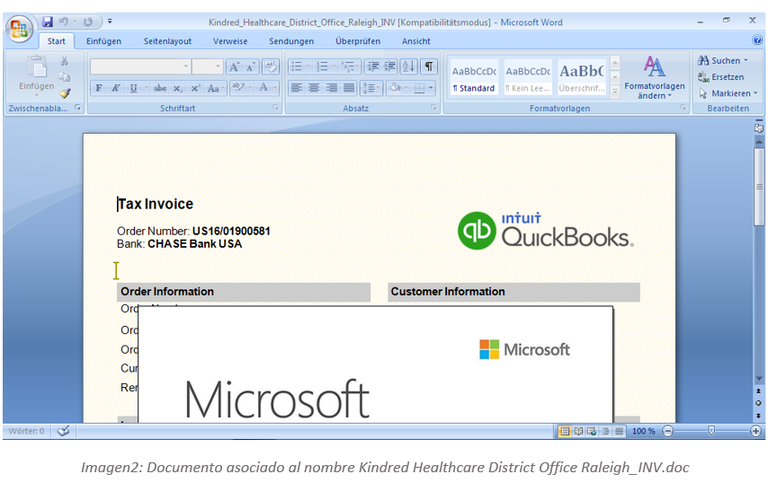Cut selection with scissors icon

(x=64, y=61)
